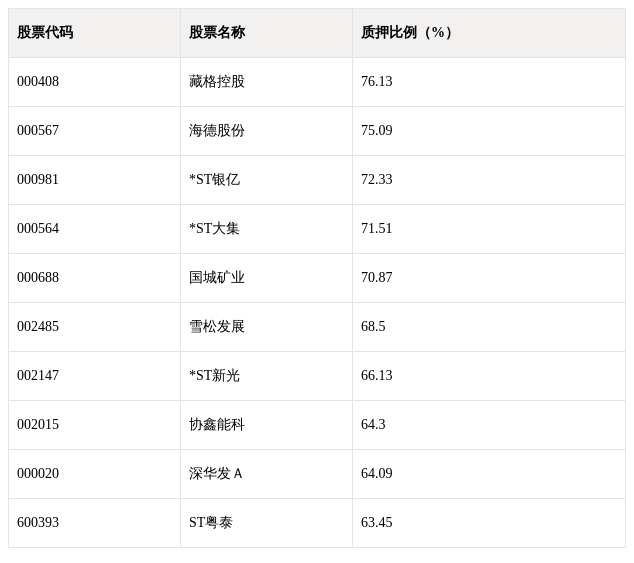The image size is (634, 563).
Task: Select stock name *ST银亿
Action: tap(214, 179)
